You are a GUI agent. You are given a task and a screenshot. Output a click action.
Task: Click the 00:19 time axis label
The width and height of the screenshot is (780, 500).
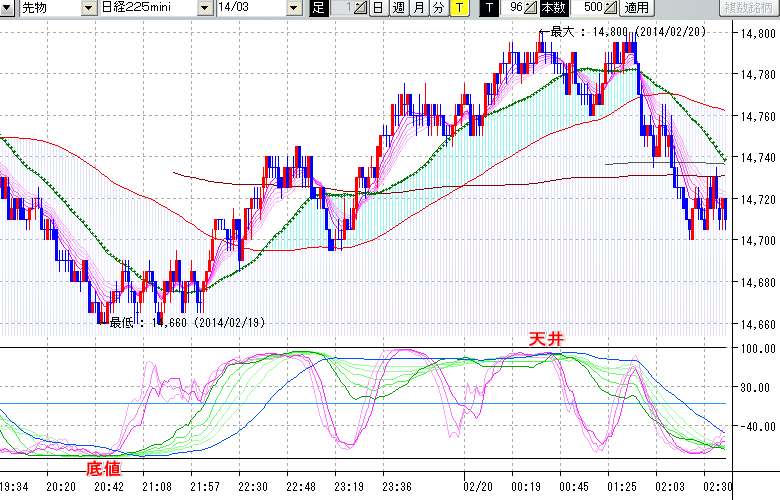tap(526, 487)
